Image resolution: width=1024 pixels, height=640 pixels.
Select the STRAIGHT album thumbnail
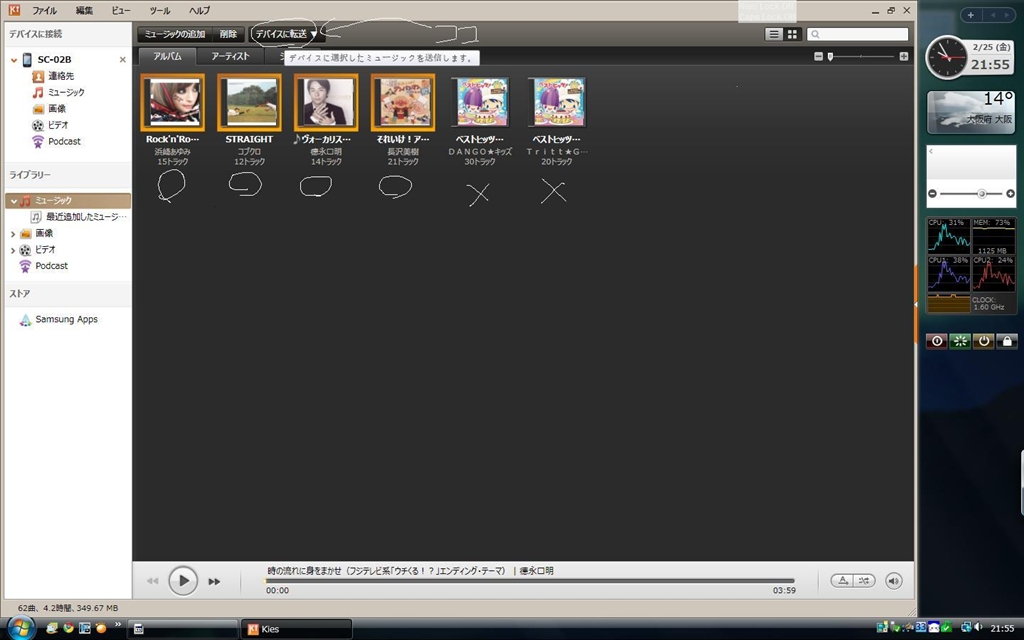249,101
